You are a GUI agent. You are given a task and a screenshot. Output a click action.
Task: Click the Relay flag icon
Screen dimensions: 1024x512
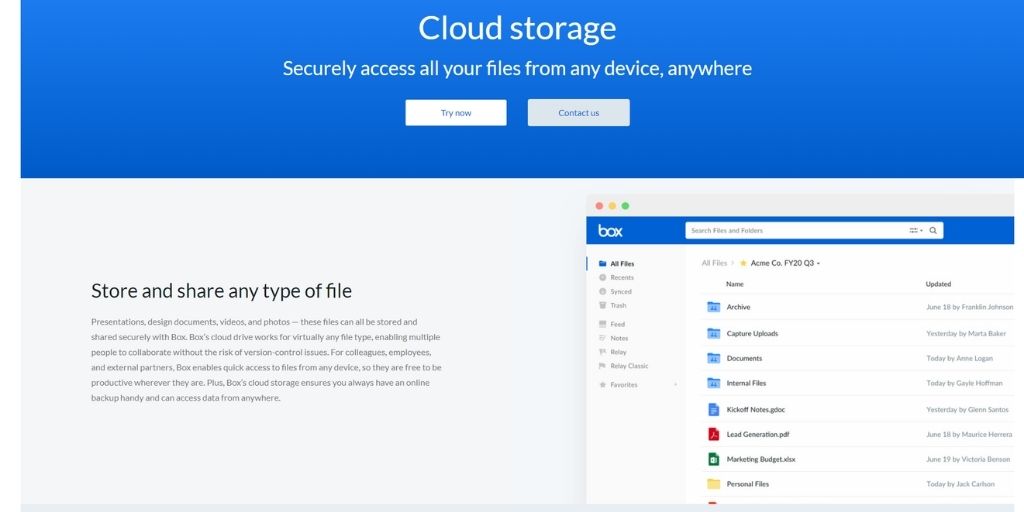pos(603,352)
